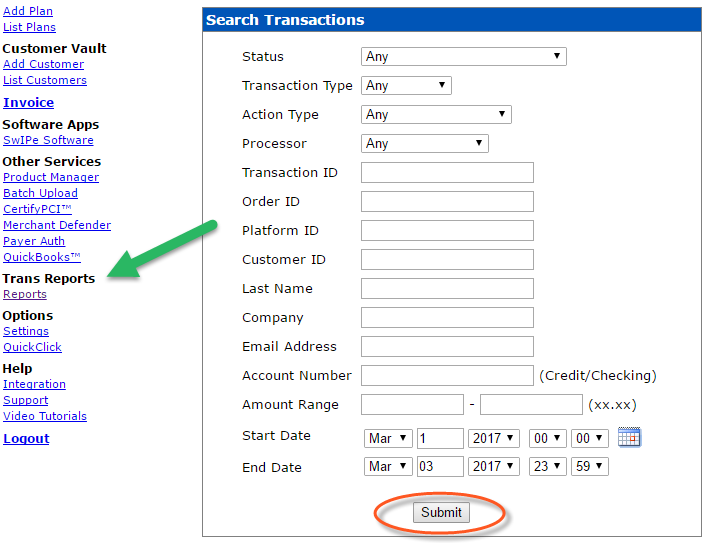The width and height of the screenshot is (718, 547).
Task: Expand the Status dropdown
Action: (x=463, y=57)
